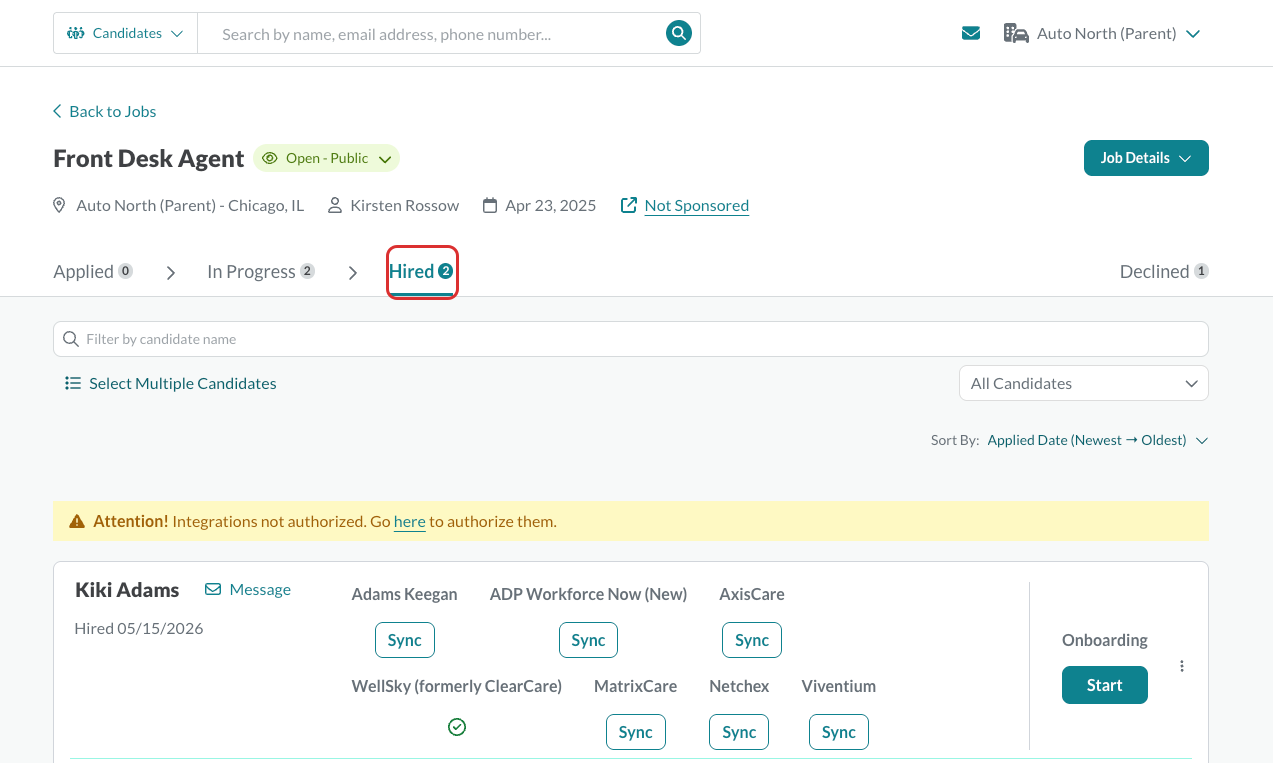Open the envelope messages icon in header

click(x=970, y=33)
